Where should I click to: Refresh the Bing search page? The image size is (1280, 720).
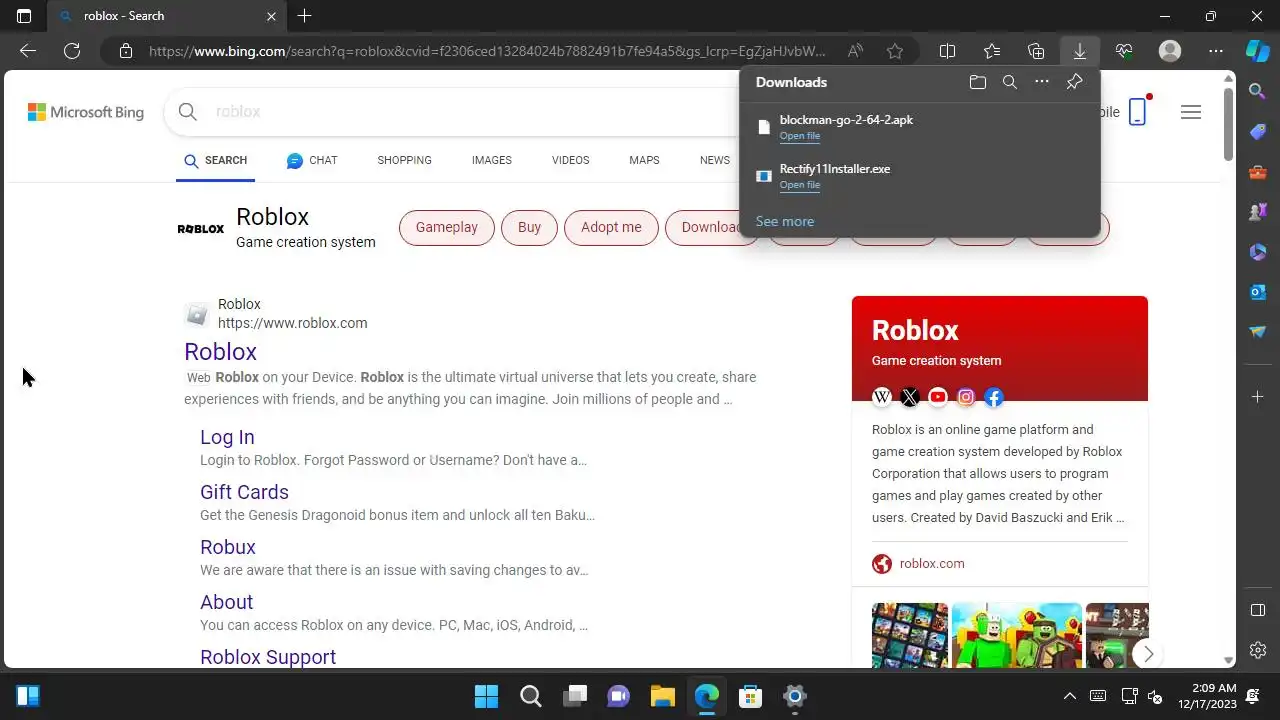[72, 51]
